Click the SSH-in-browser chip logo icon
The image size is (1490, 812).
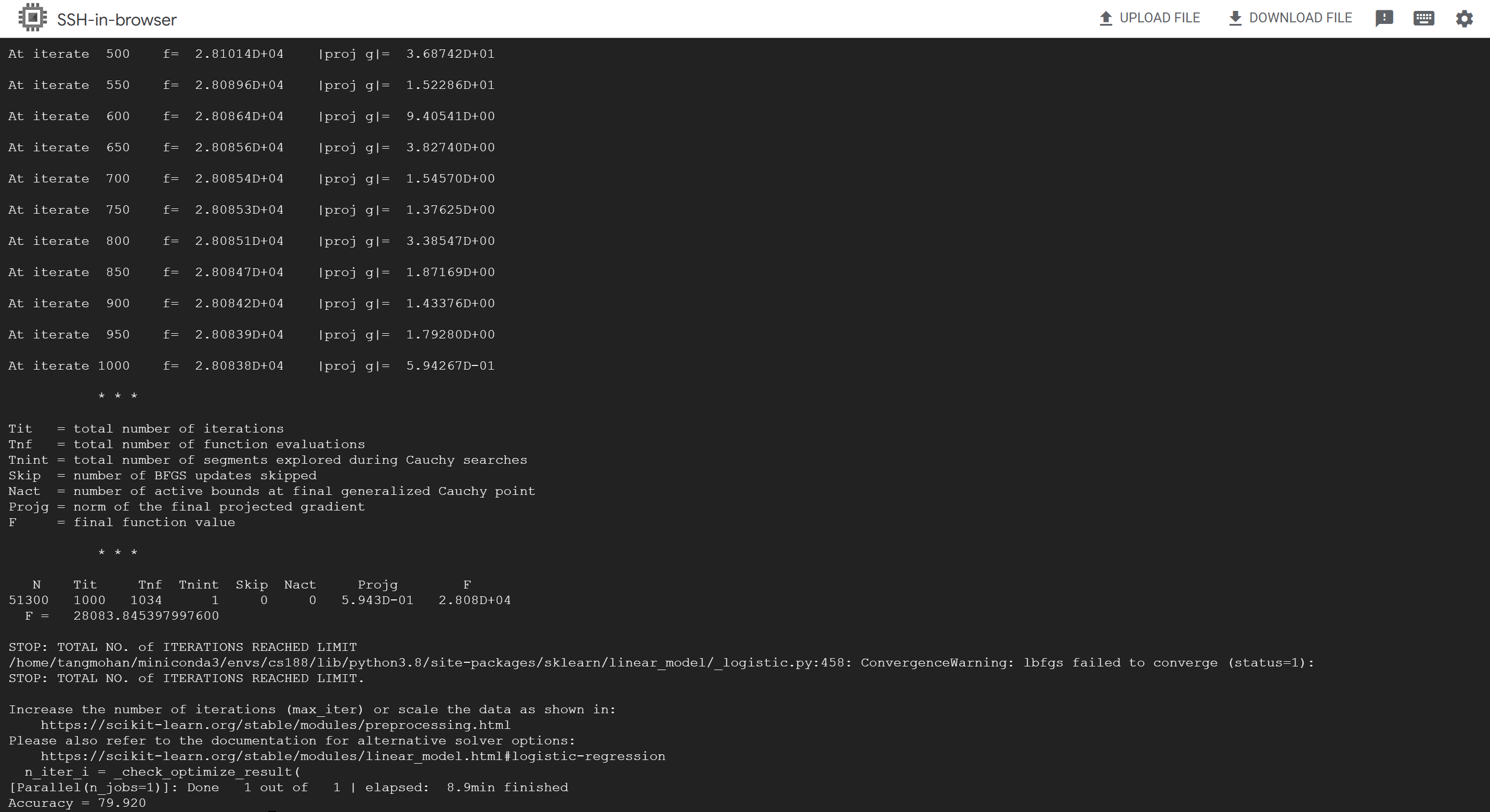coord(32,18)
